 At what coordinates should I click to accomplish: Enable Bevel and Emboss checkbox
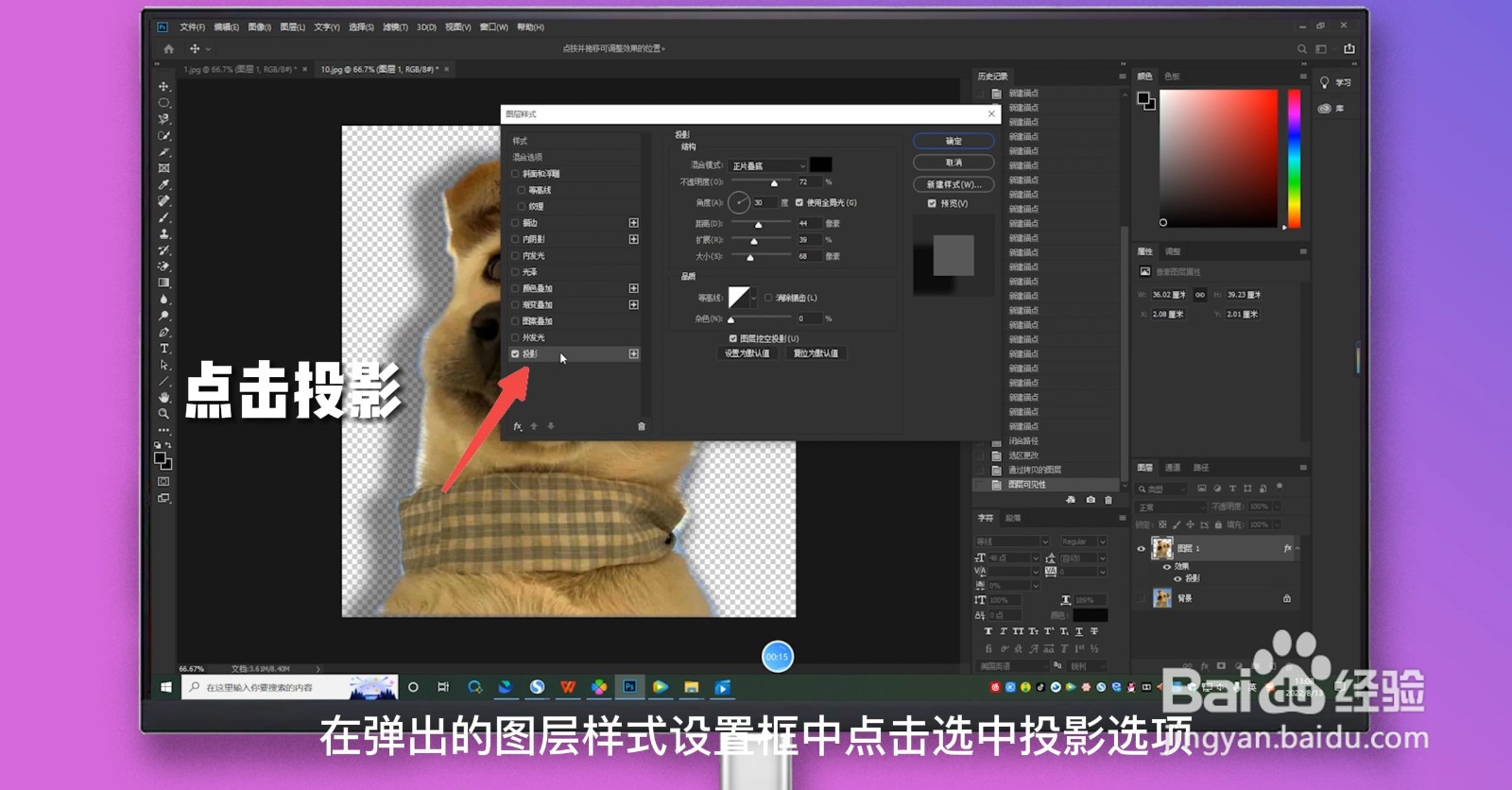(515, 174)
